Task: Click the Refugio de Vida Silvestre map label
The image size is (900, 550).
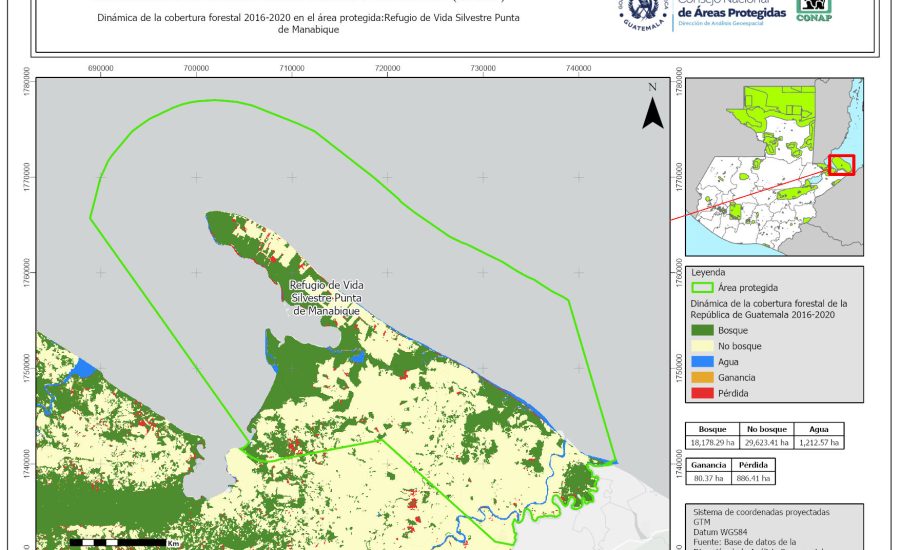Action: (x=325, y=298)
